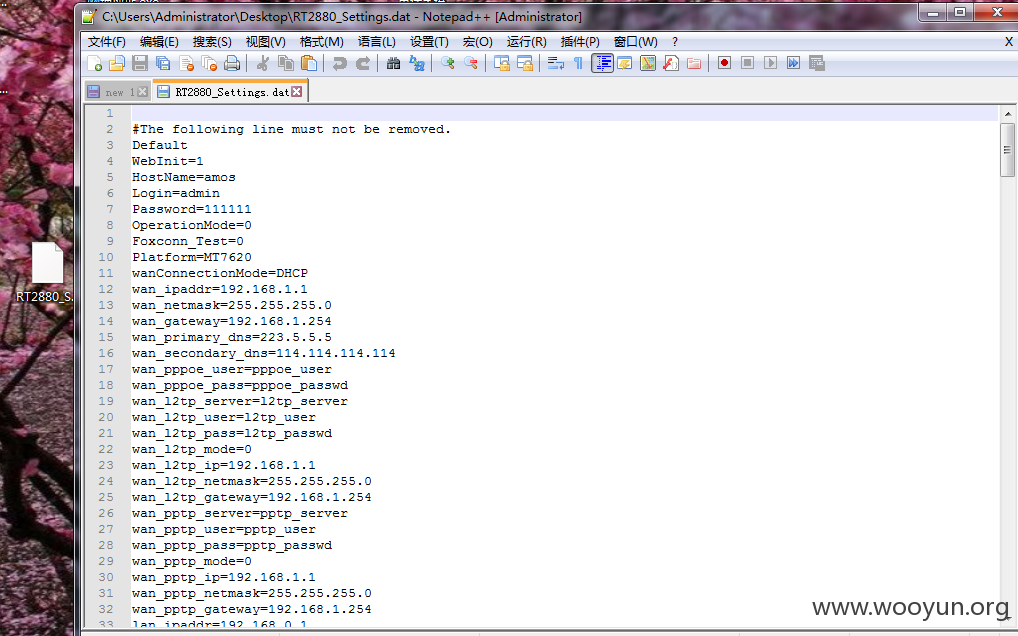The width and height of the screenshot is (1018, 636).
Task: Click the Save recorded macro icon
Action: tap(817, 63)
